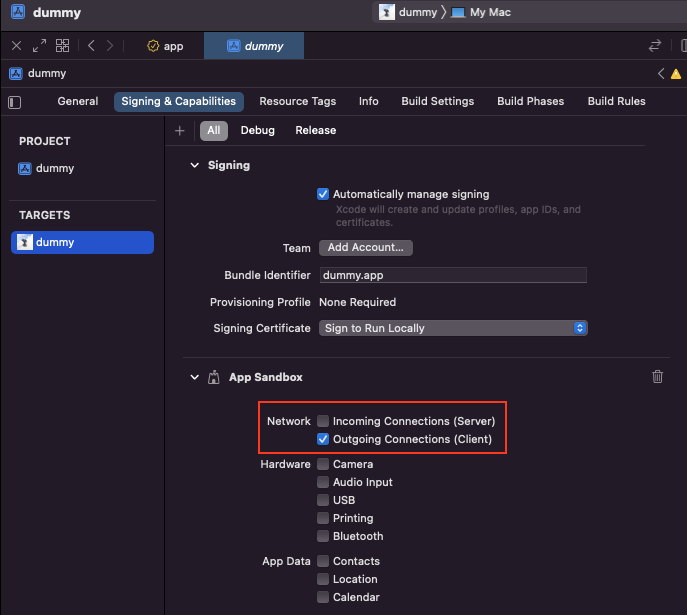
Task: Go forward with the right chevron
Action: coord(110,46)
